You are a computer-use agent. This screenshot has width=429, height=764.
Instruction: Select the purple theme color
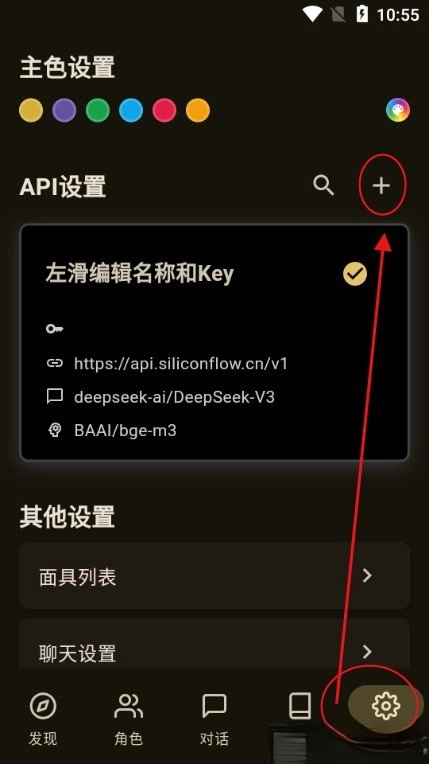coord(64,110)
